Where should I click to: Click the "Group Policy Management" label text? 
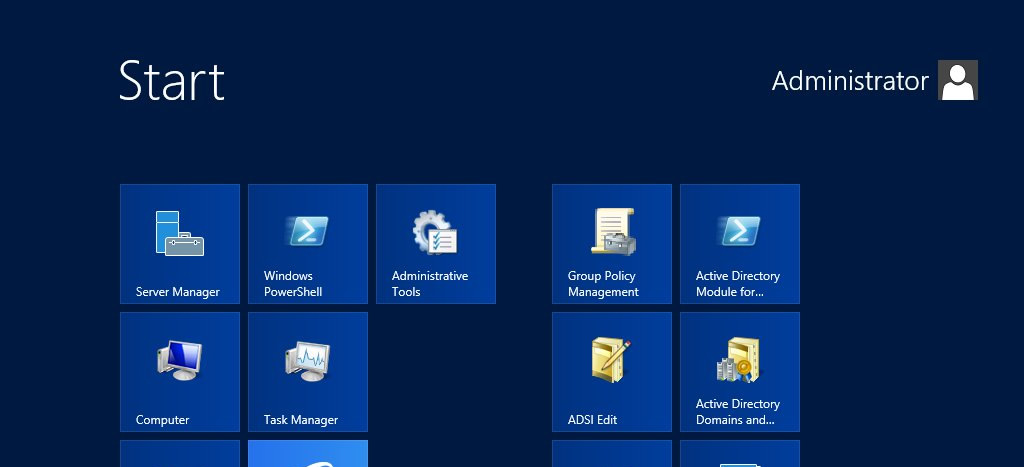click(x=603, y=284)
